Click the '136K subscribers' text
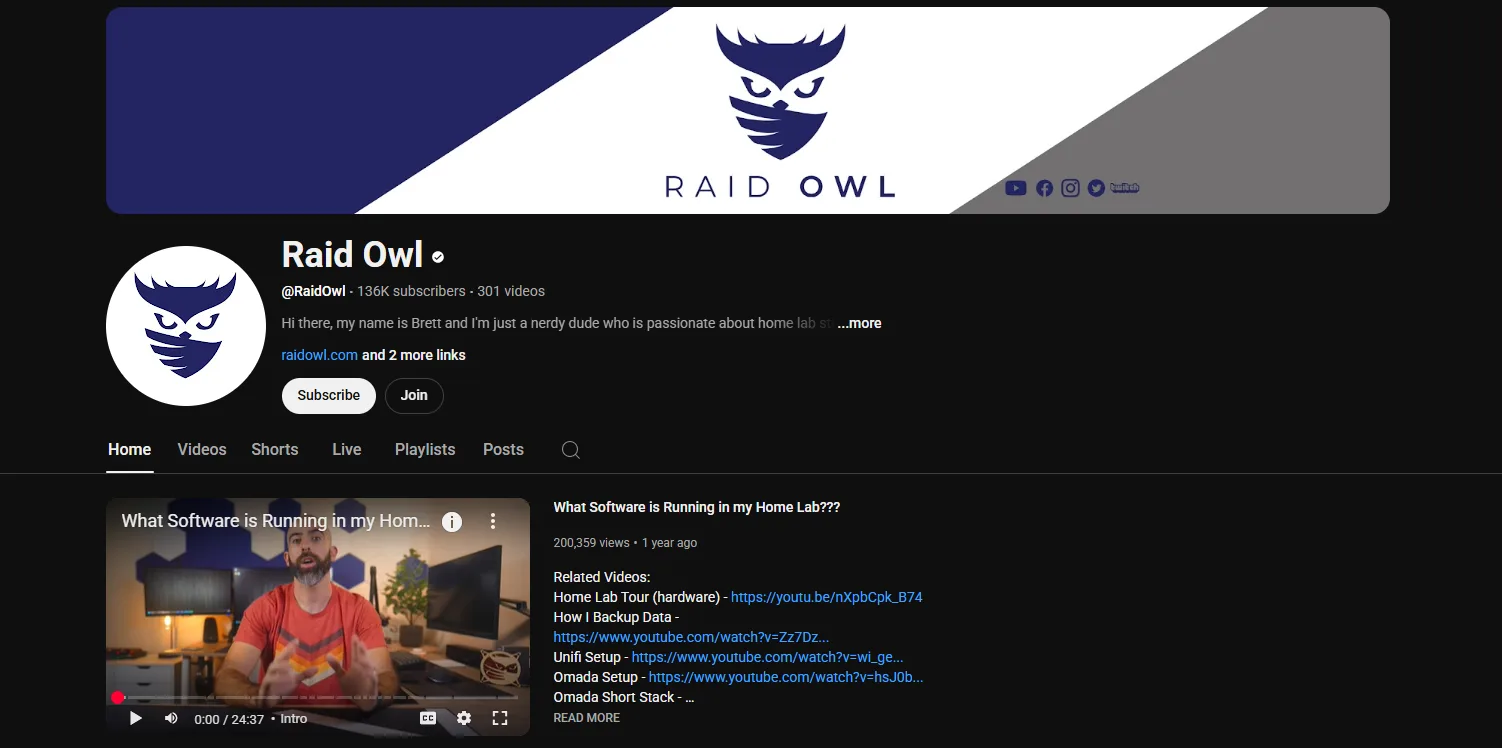Image resolution: width=1502 pixels, height=748 pixels. click(411, 291)
